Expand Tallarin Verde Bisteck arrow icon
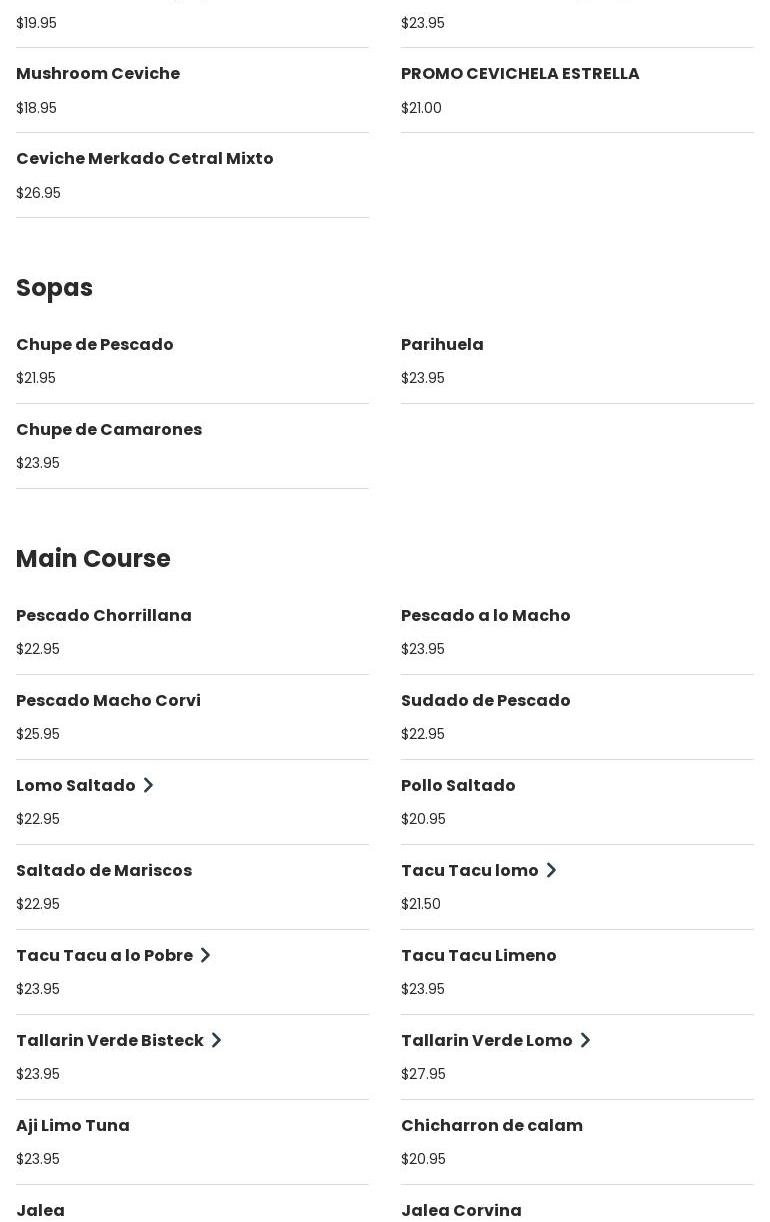The image size is (770, 1222). (216, 1041)
